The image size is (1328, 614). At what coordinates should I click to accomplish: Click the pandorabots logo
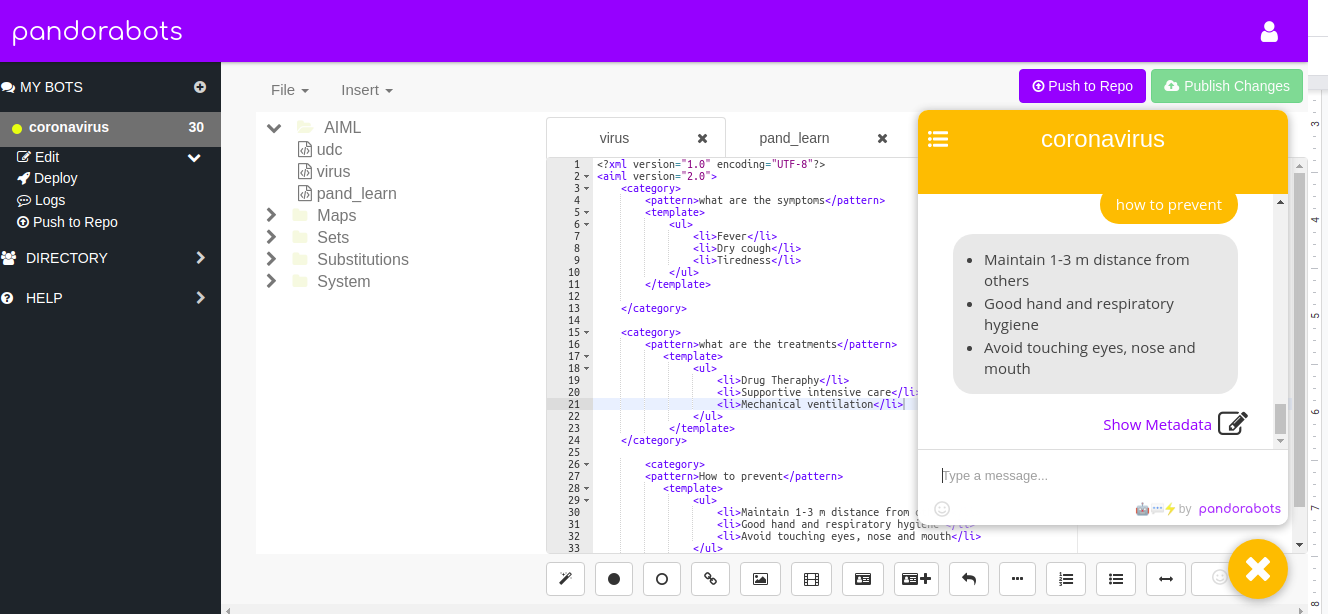click(97, 32)
